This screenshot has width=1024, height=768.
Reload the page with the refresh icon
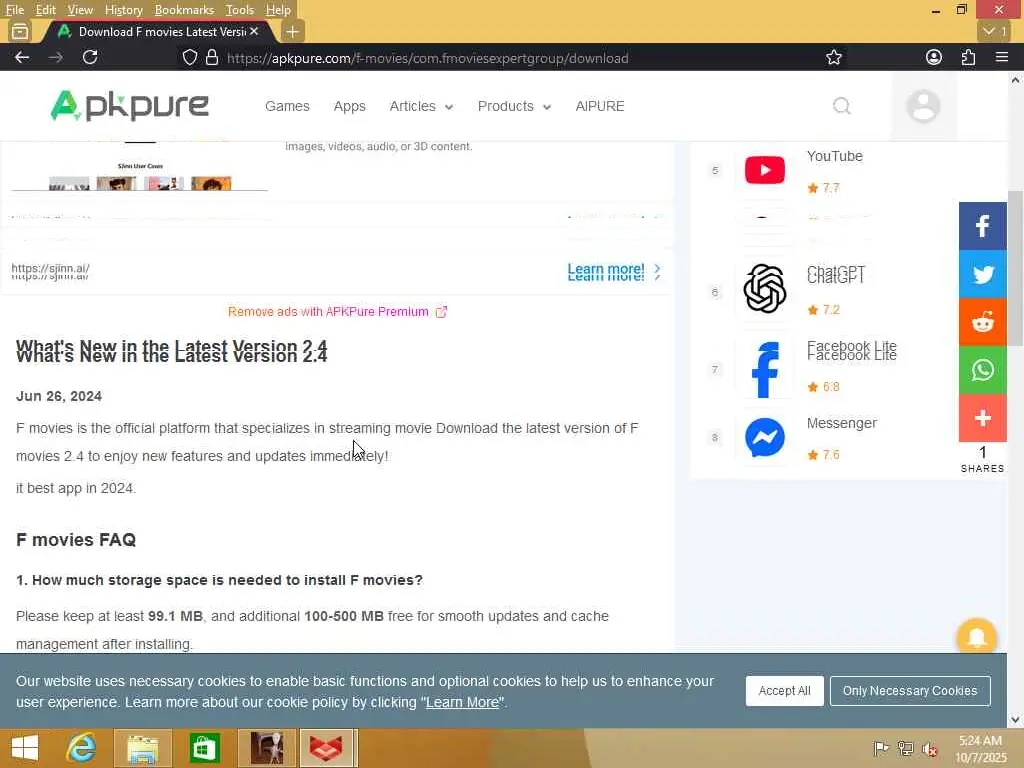pos(90,57)
